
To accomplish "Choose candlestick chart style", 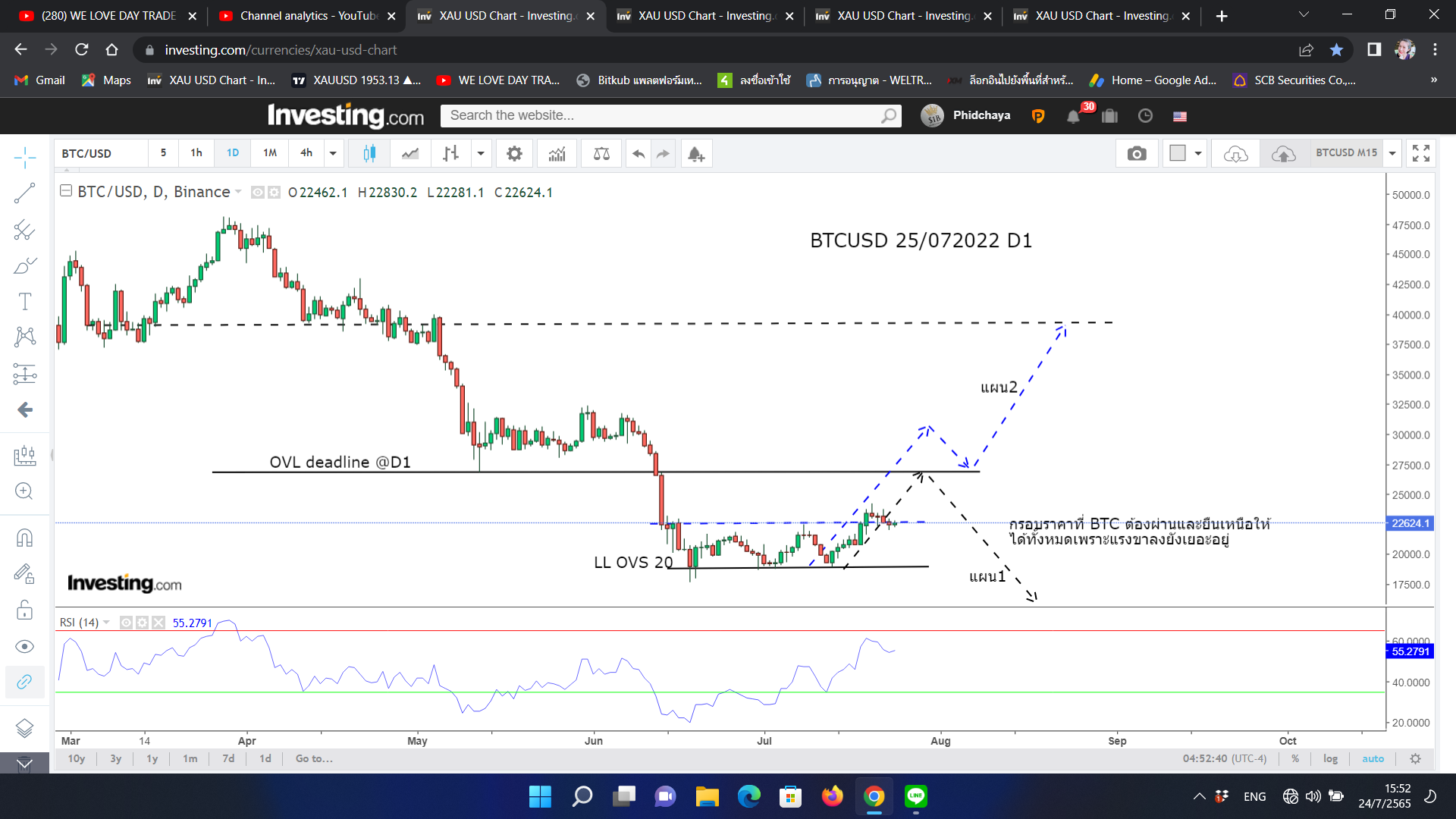I will (369, 153).
